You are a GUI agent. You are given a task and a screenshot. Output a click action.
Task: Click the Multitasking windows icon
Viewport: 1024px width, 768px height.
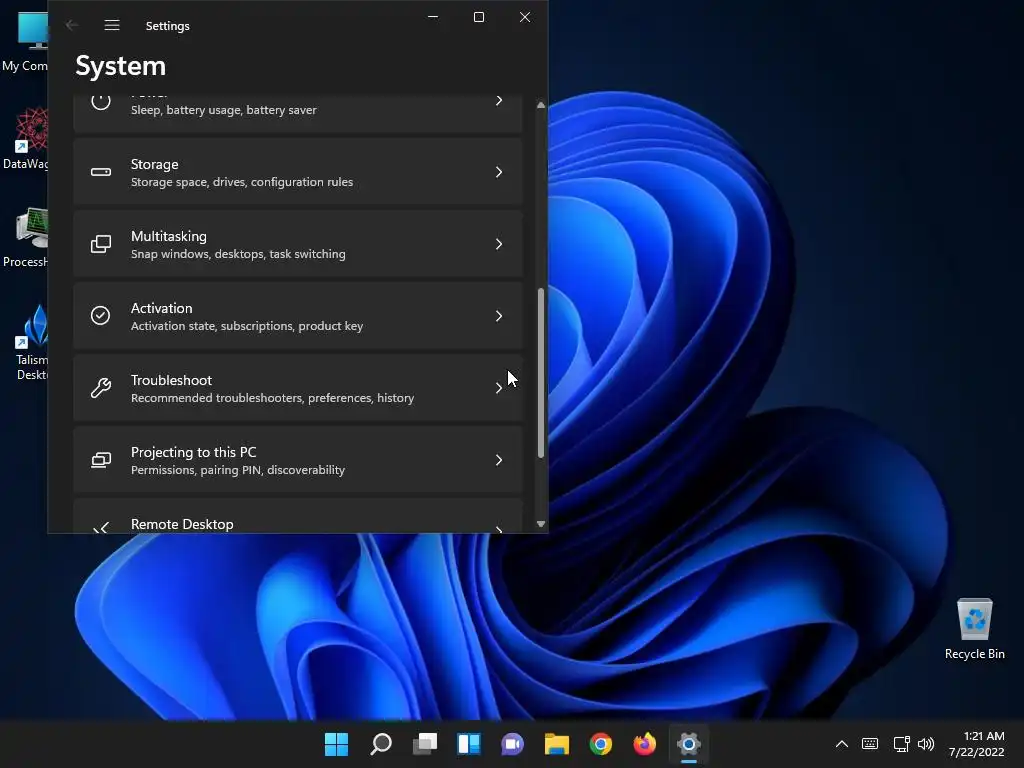(101, 244)
